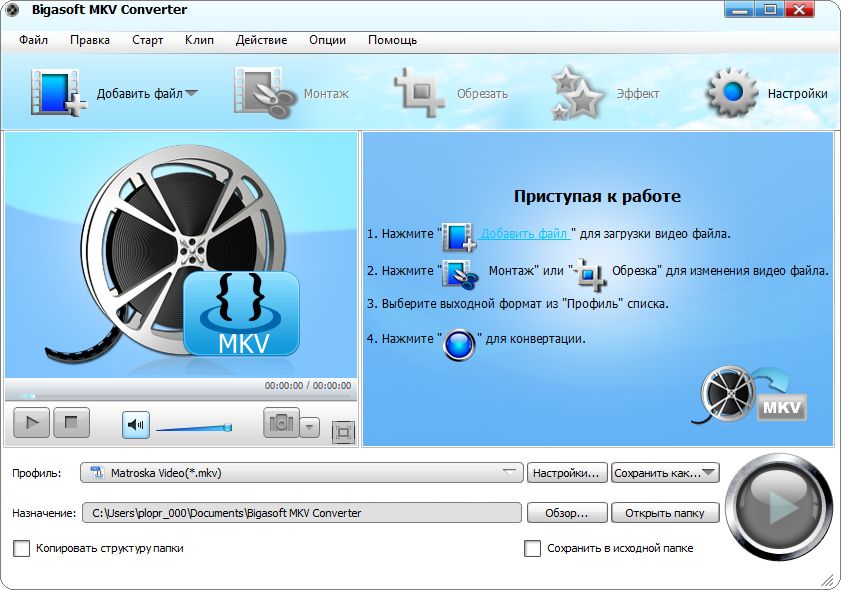The width and height of the screenshot is (841, 590).
Task: Open the Настройки gear icon in the toolbar
Action: [x=732, y=92]
